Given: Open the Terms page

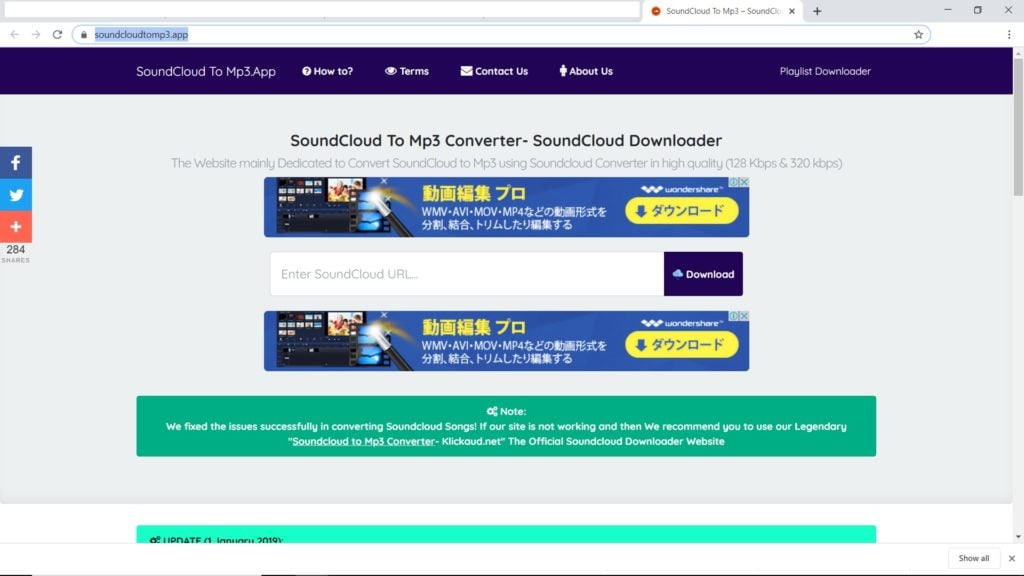Looking at the screenshot, I should click(x=407, y=71).
